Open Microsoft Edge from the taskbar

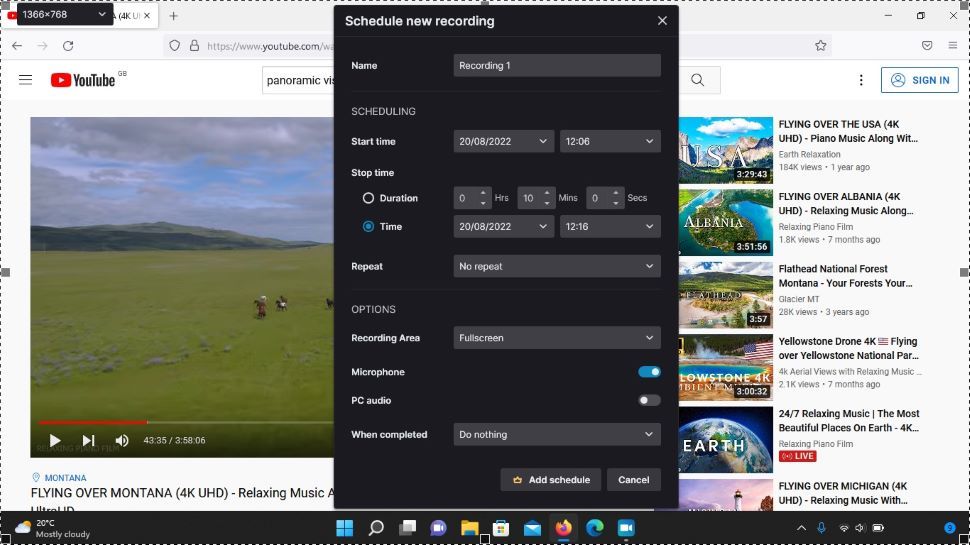point(594,528)
